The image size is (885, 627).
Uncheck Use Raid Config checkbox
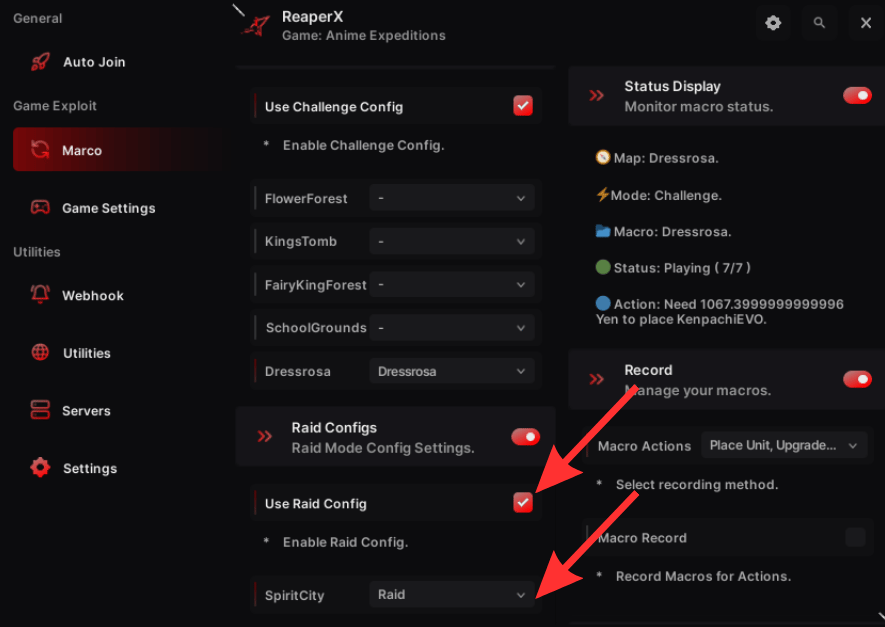coord(523,502)
